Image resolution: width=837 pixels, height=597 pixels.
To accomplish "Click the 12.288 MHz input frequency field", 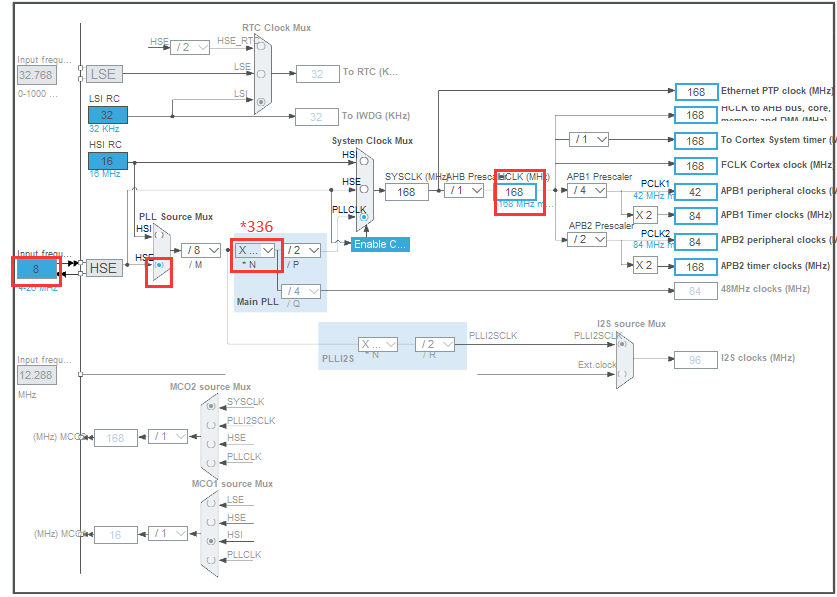I will click(36, 375).
